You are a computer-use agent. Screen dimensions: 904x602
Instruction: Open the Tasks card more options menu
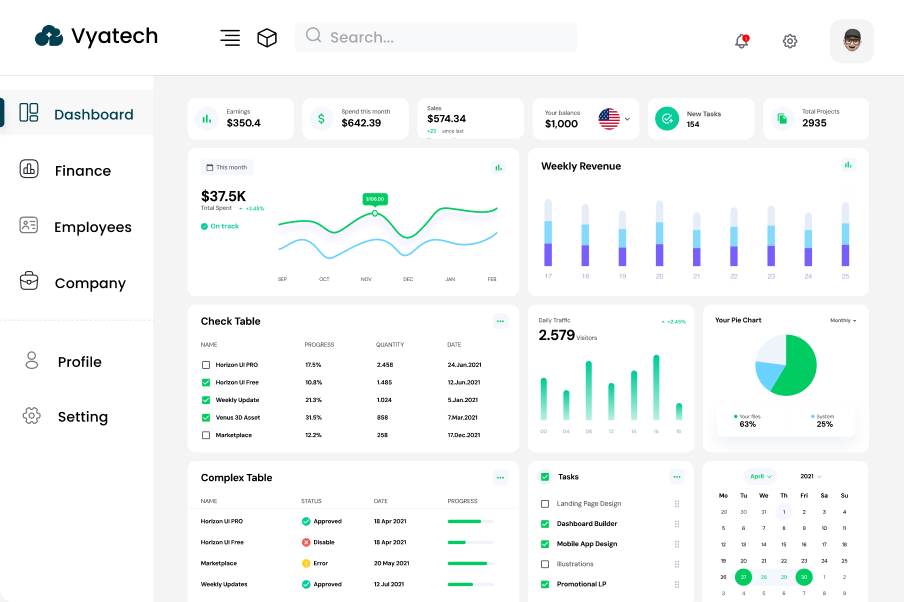(x=677, y=477)
